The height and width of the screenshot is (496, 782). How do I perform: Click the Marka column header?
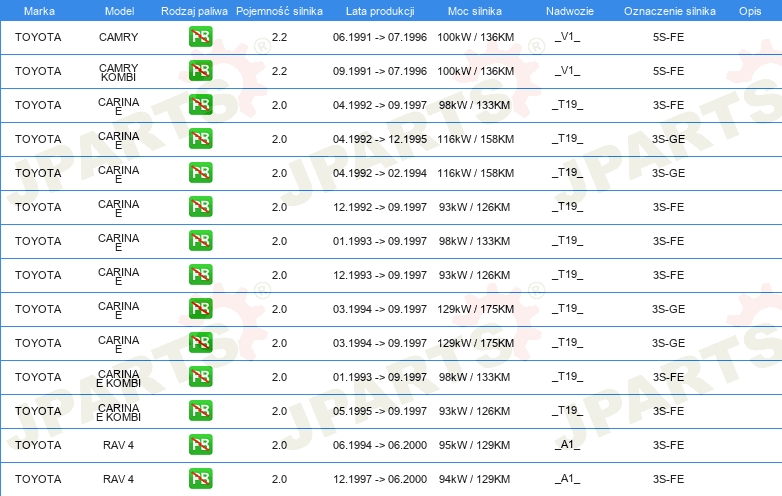click(39, 11)
